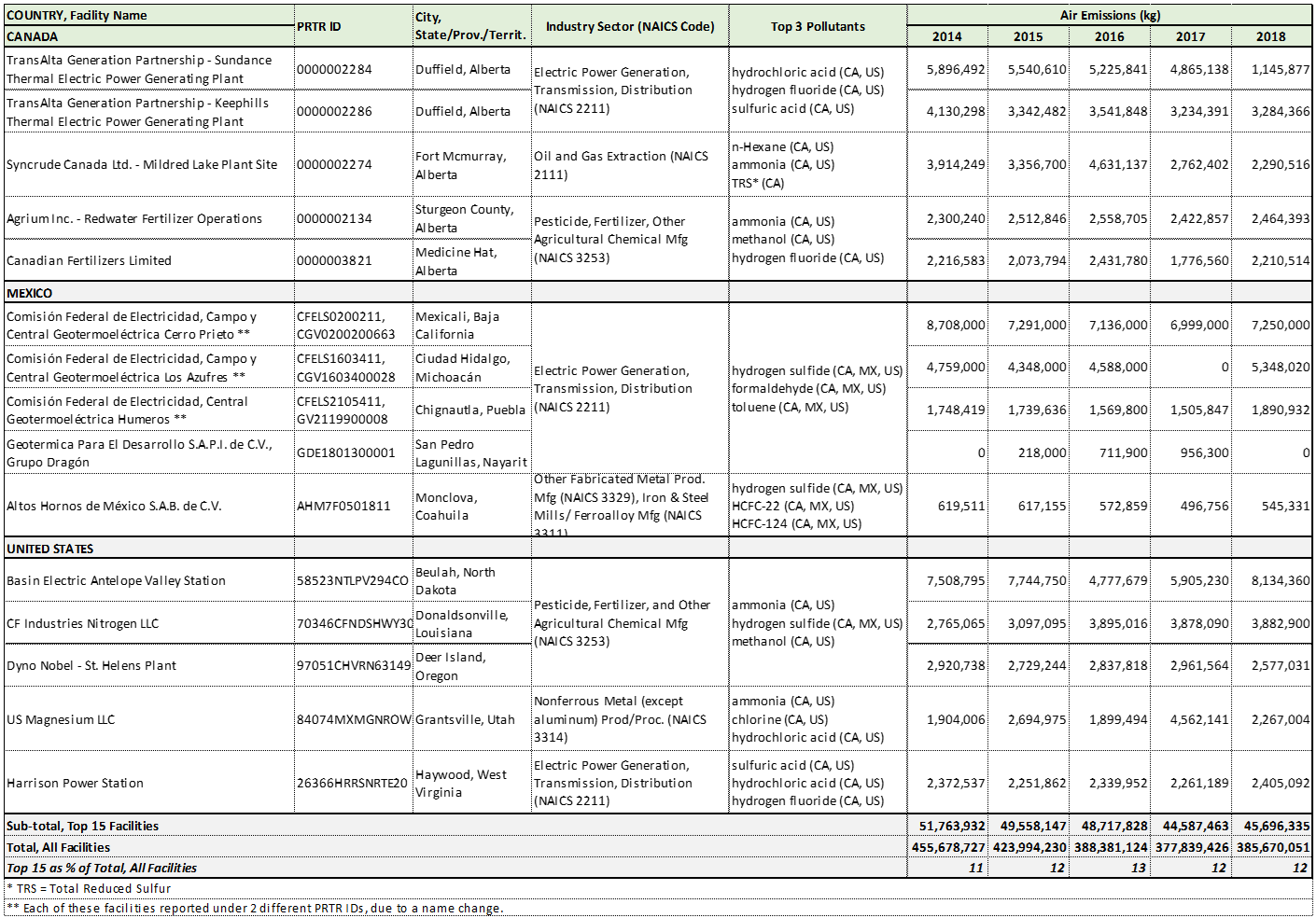This screenshot has height=918, width=1316.
Task: Click value 5,896,492 for Sundance 2014
Action: pyautogui.click(x=956, y=69)
